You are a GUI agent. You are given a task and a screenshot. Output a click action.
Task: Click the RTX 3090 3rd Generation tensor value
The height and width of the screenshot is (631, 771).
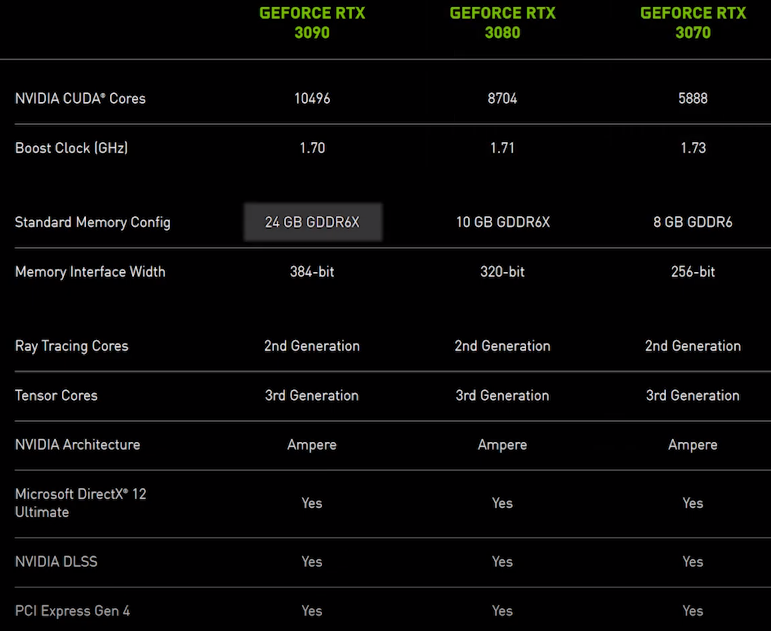(x=312, y=395)
